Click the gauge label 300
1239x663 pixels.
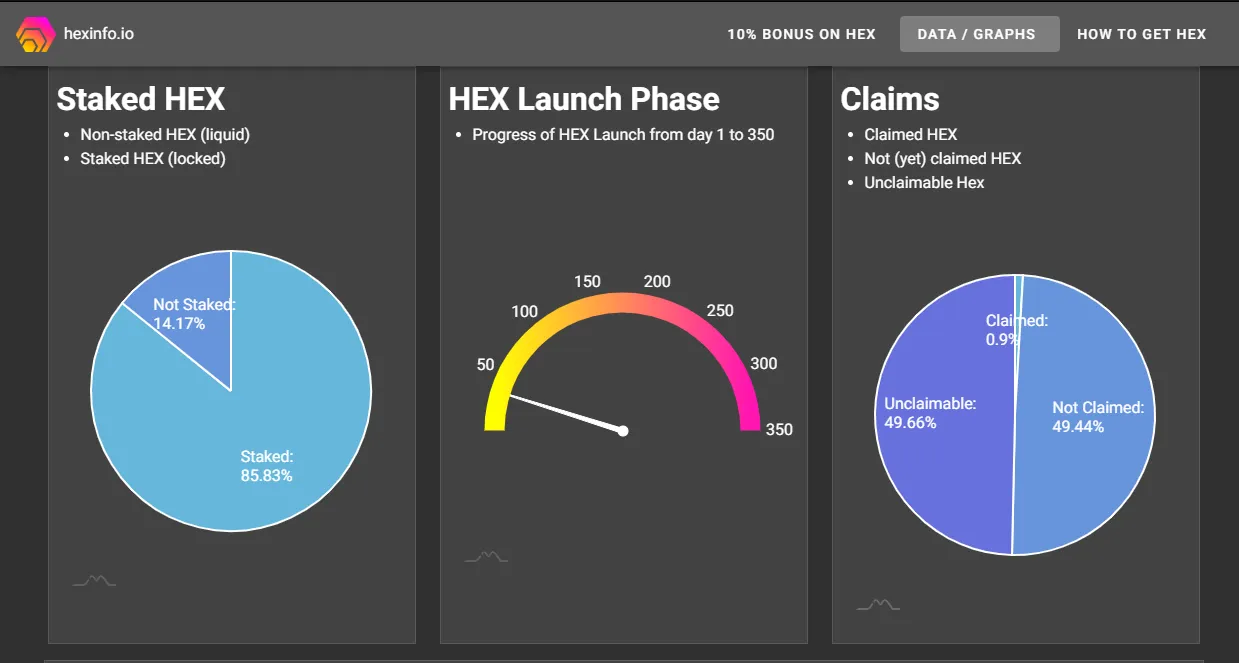coord(764,363)
